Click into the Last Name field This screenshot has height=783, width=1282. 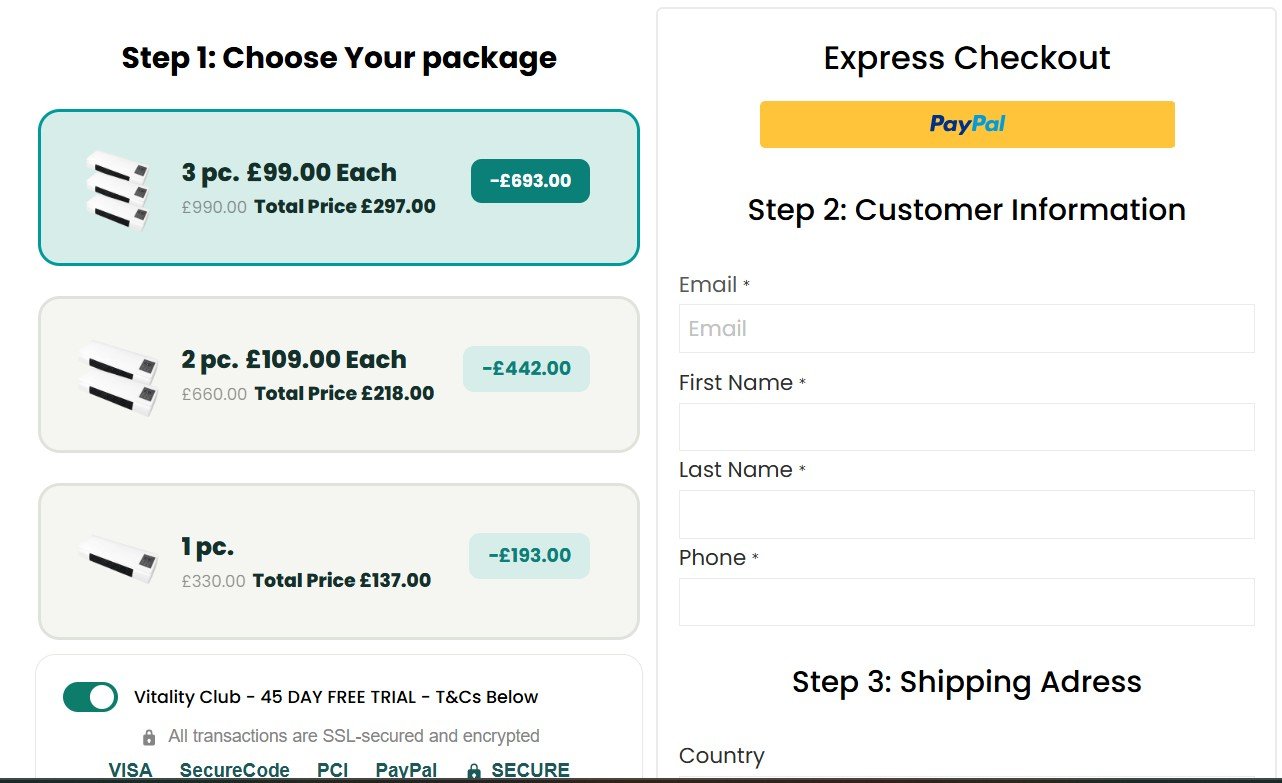tap(966, 514)
